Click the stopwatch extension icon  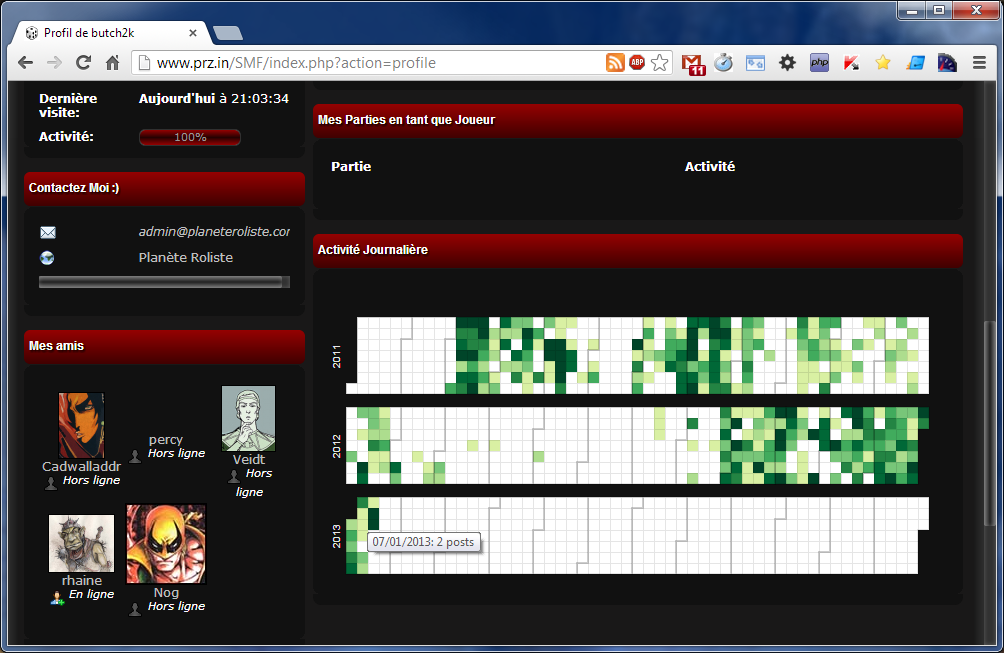724,63
